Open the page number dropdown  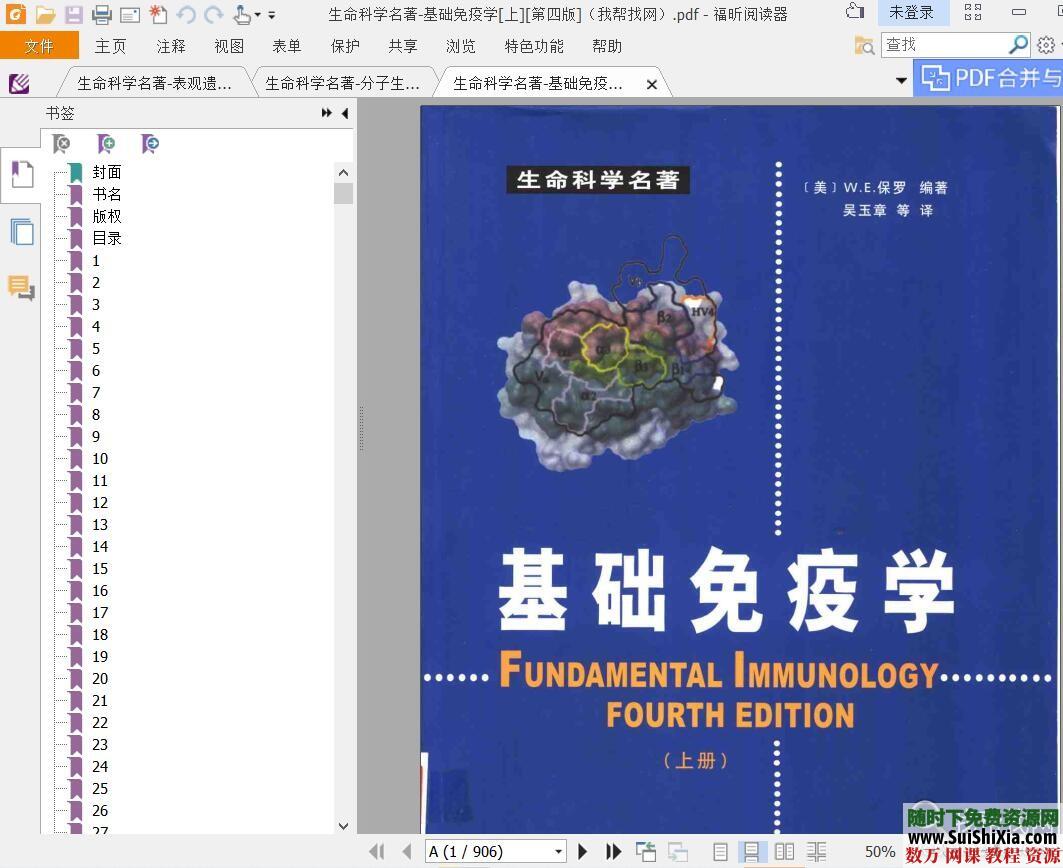[x=558, y=851]
